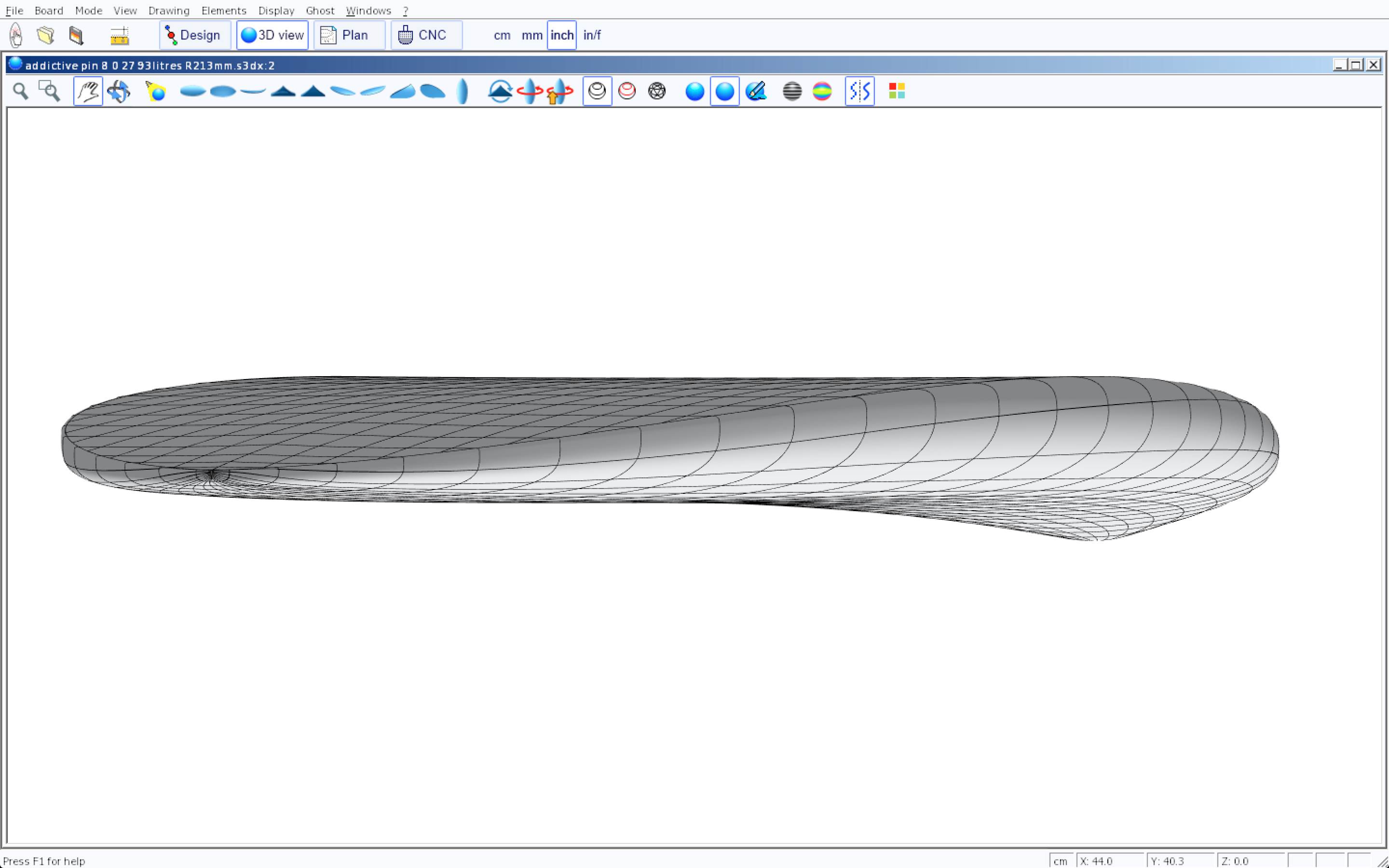Image resolution: width=1389 pixels, height=868 pixels.
Task: Toggle the black wireframe mesh display
Action: [597, 91]
